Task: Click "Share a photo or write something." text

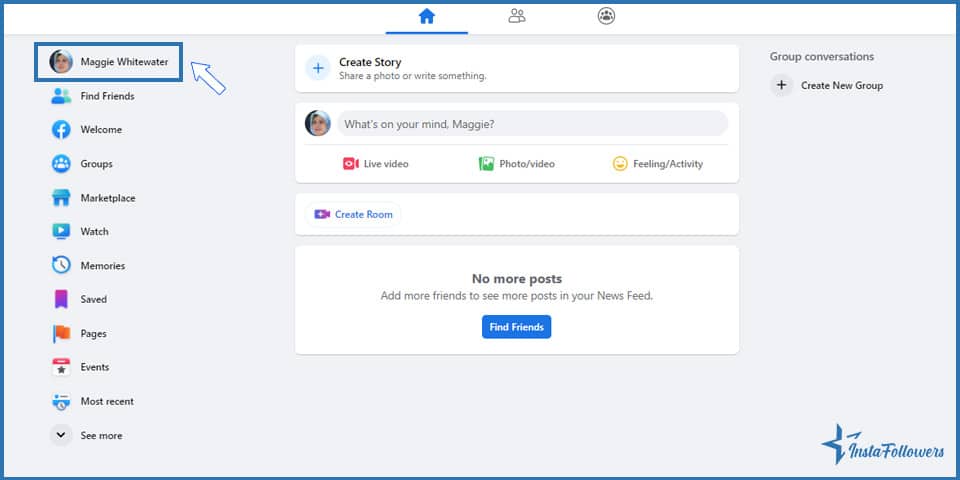Action: pos(413,76)
